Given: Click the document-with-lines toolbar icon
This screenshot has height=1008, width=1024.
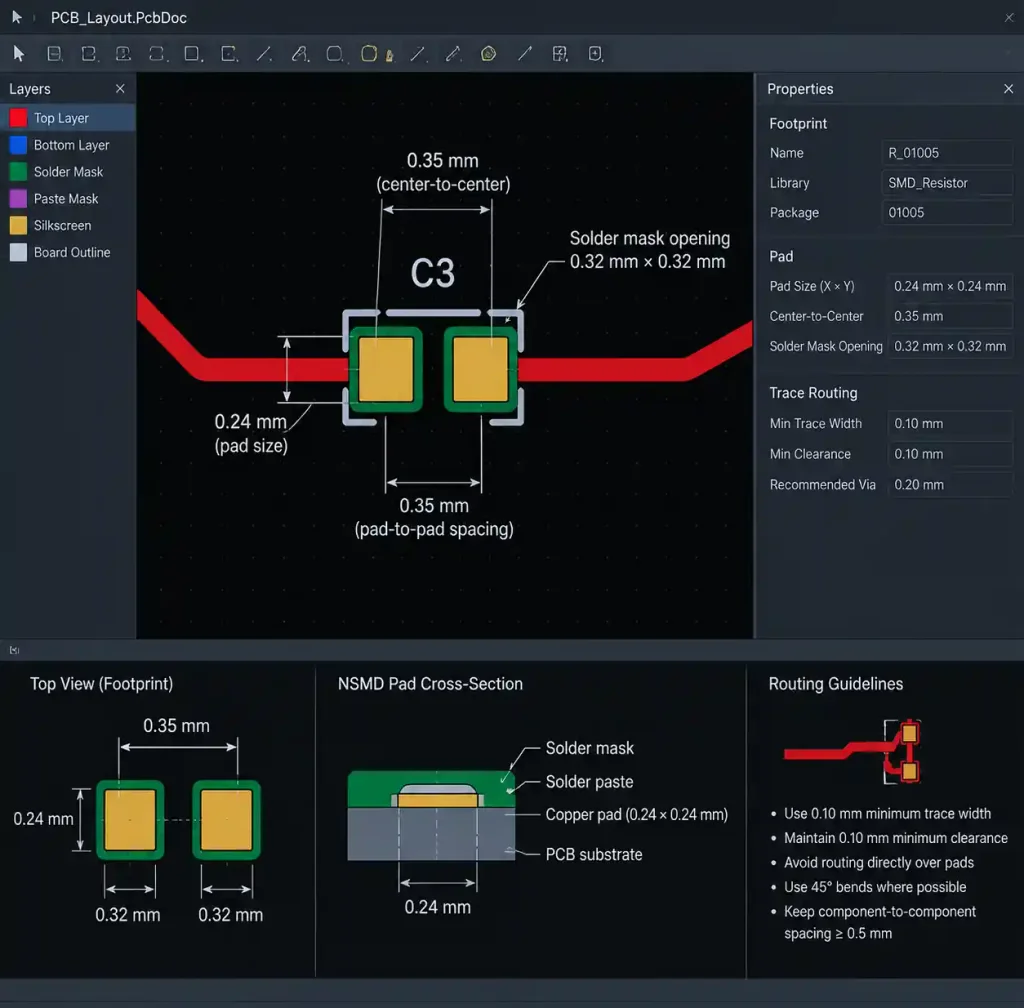Looking at the screenshot, I should coord(55,54).
